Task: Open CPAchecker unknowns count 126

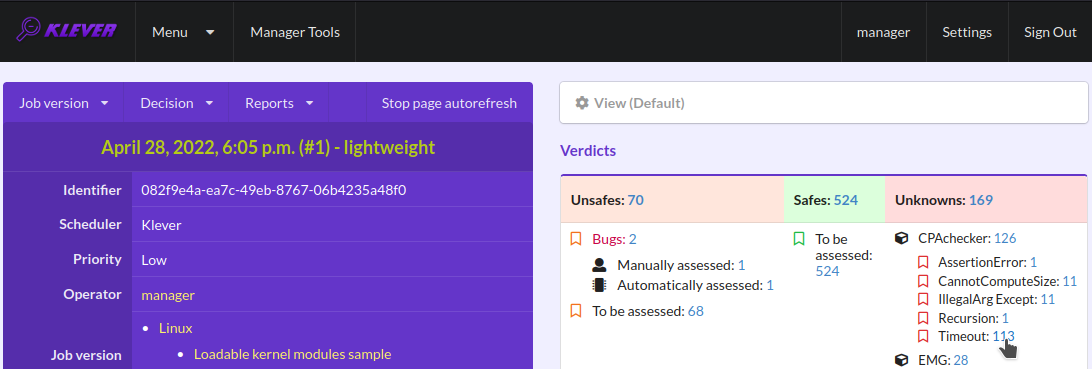Action: (1005, 238)
